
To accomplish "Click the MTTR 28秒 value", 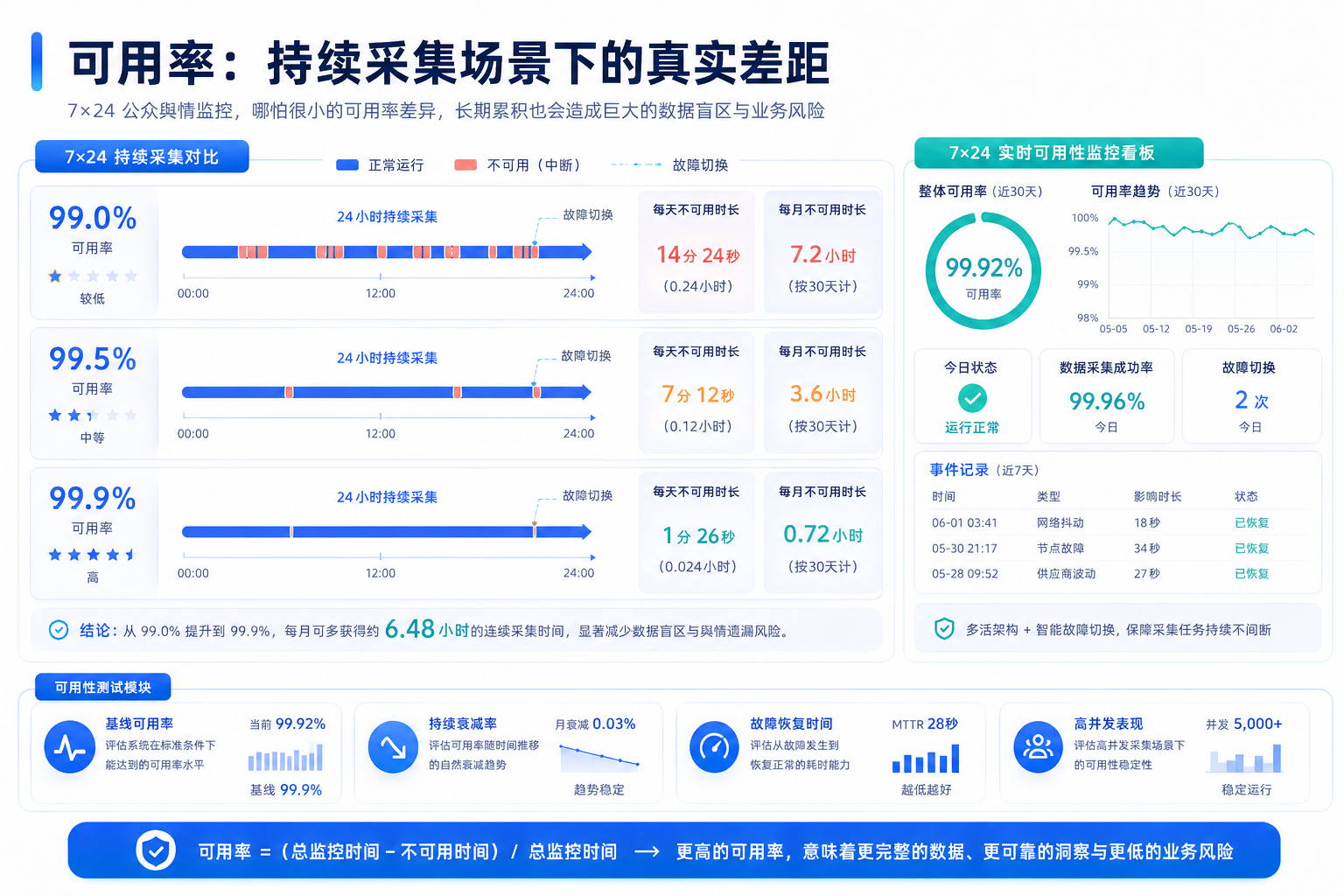I will point(925,724).
